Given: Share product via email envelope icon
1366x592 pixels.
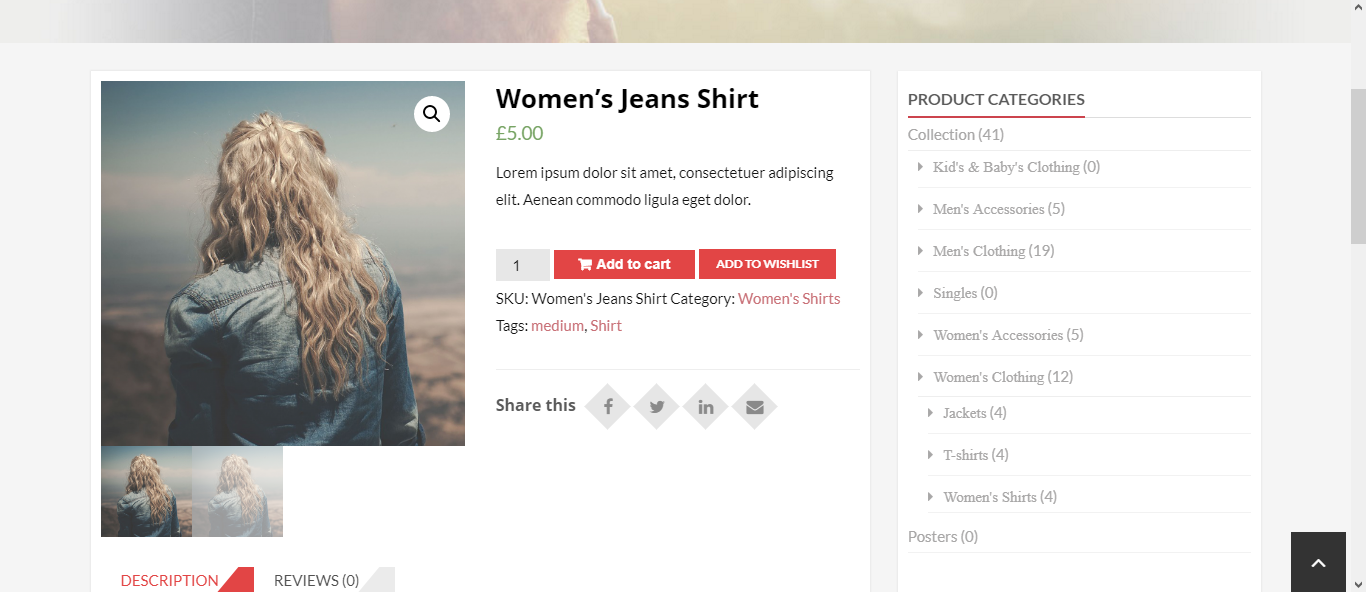Looking at the screenshot, I should [755, 407].
